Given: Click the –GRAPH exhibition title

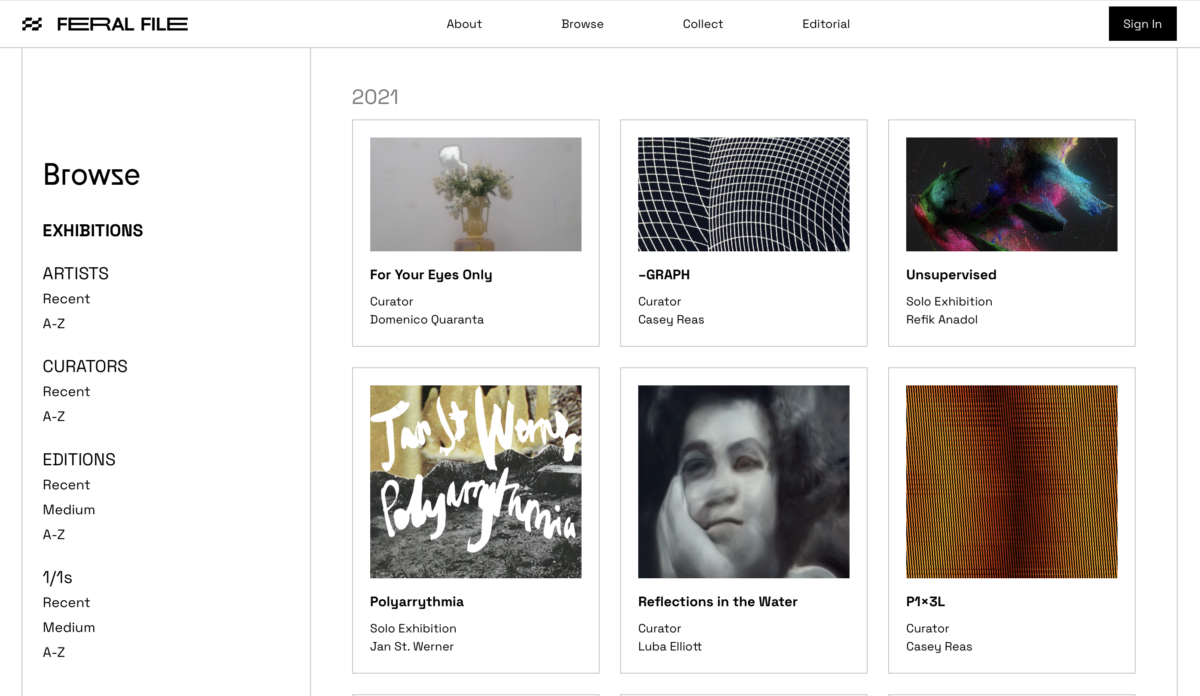Looking at the screenshot, I should (664, 275).
